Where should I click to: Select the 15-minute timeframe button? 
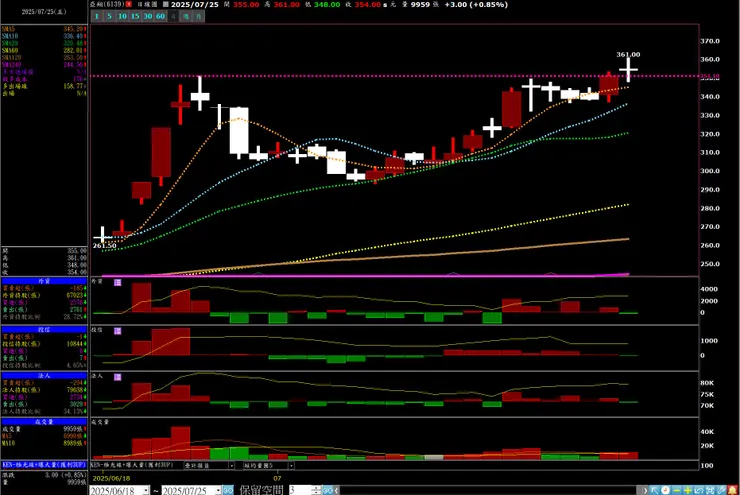point(135,17)
